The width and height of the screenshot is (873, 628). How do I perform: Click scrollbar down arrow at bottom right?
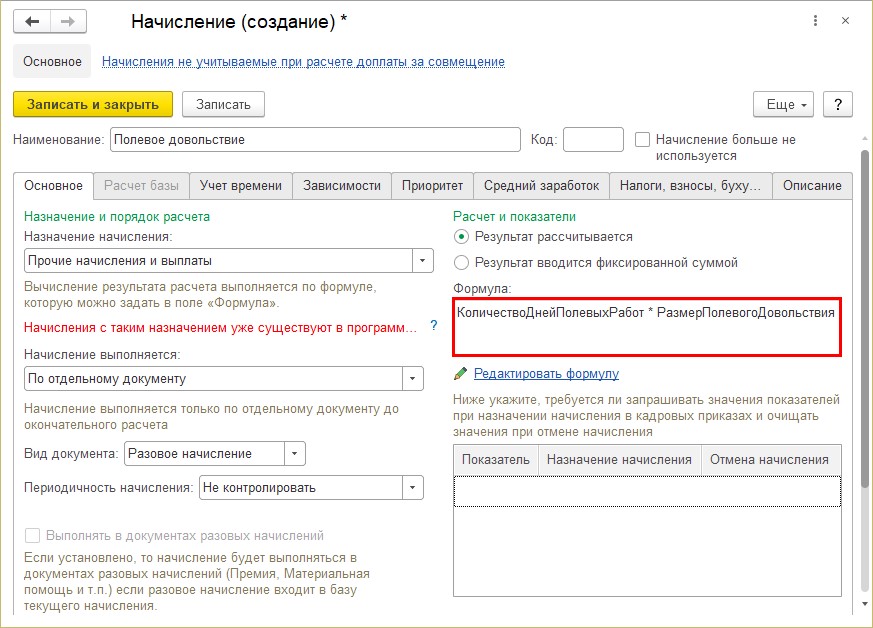pyautogui.click(x=865, y=604)
